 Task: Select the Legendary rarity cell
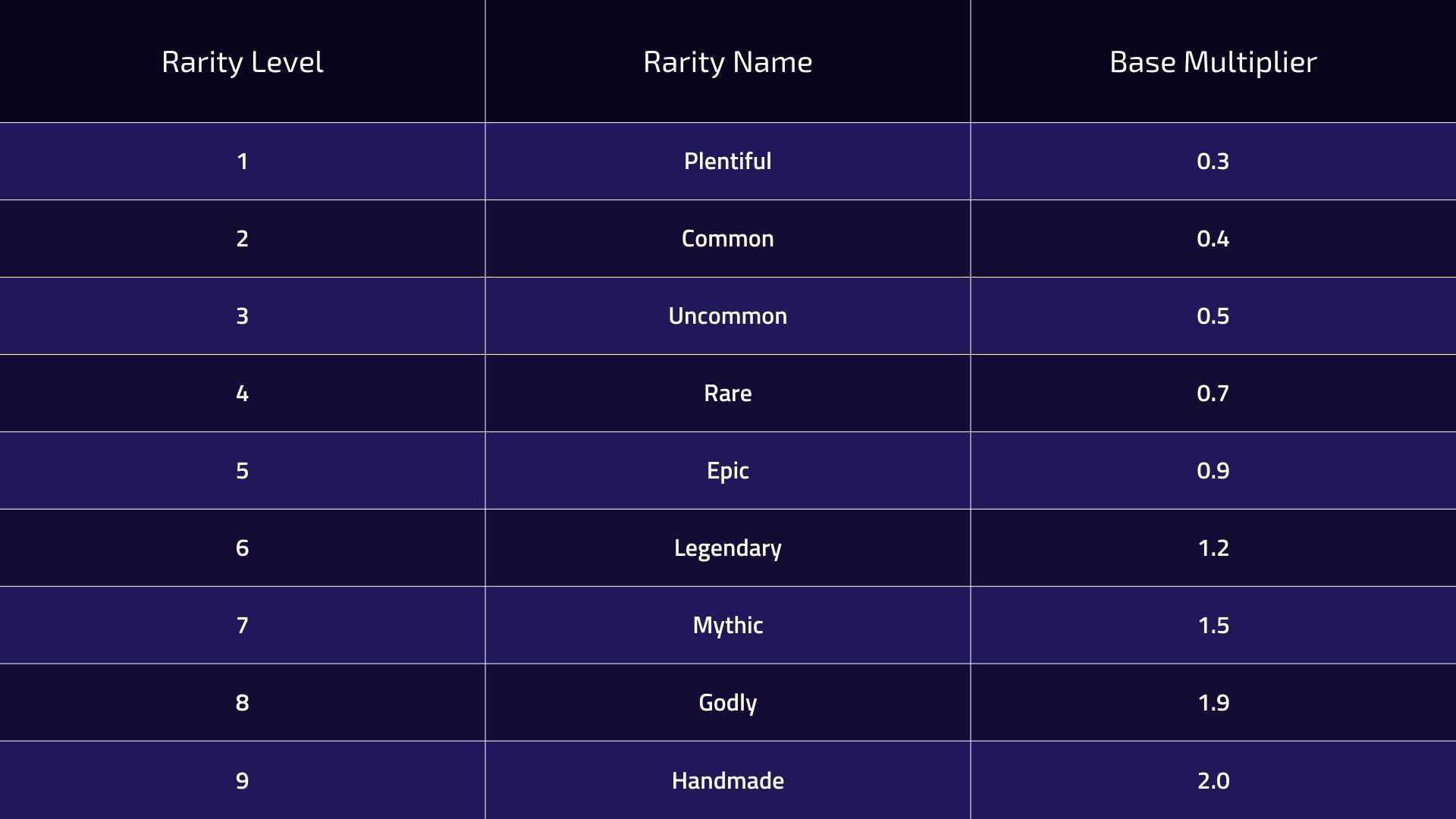pos(727,548)
